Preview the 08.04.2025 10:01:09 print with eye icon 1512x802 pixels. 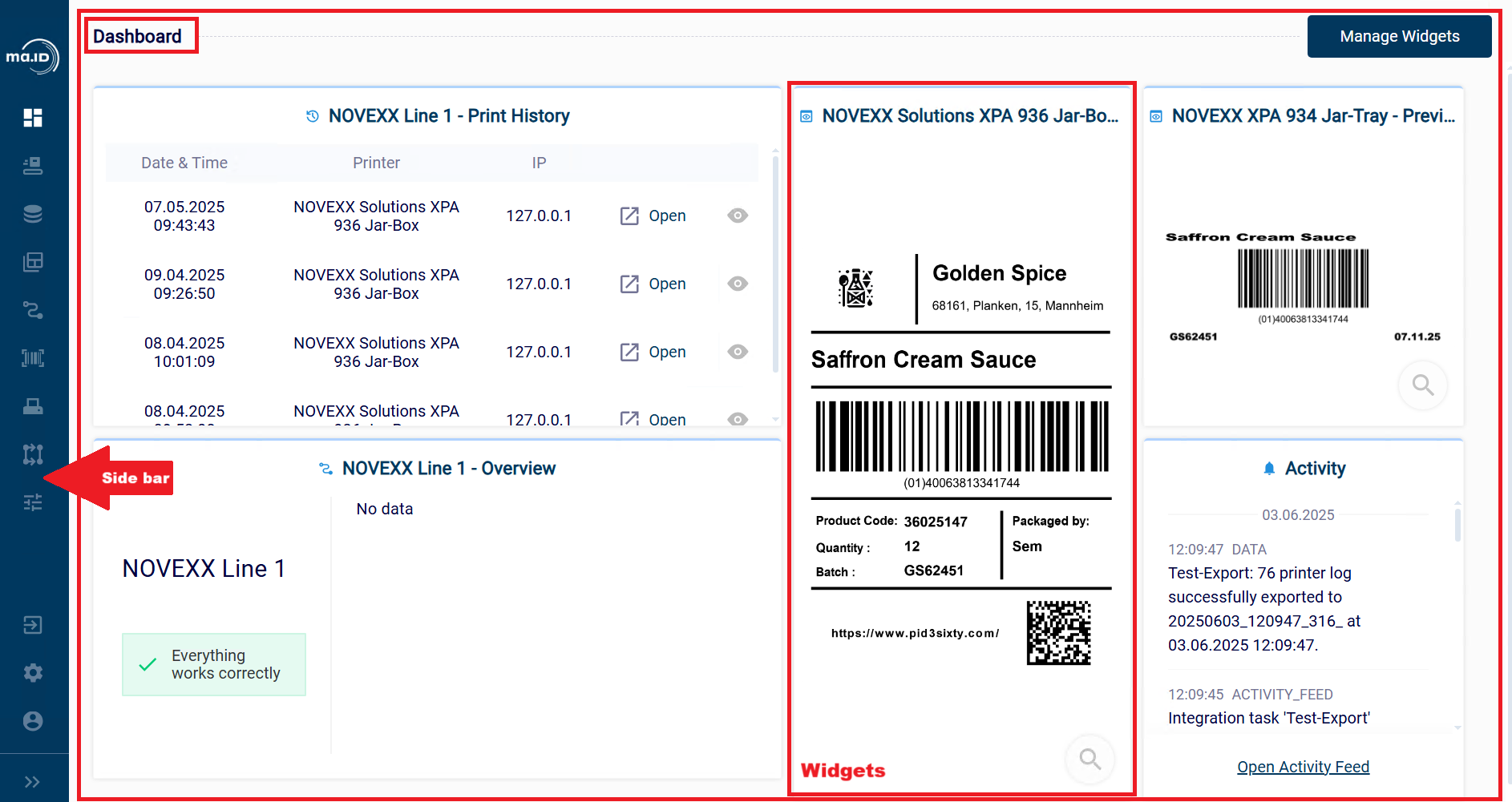coord(738,352)
